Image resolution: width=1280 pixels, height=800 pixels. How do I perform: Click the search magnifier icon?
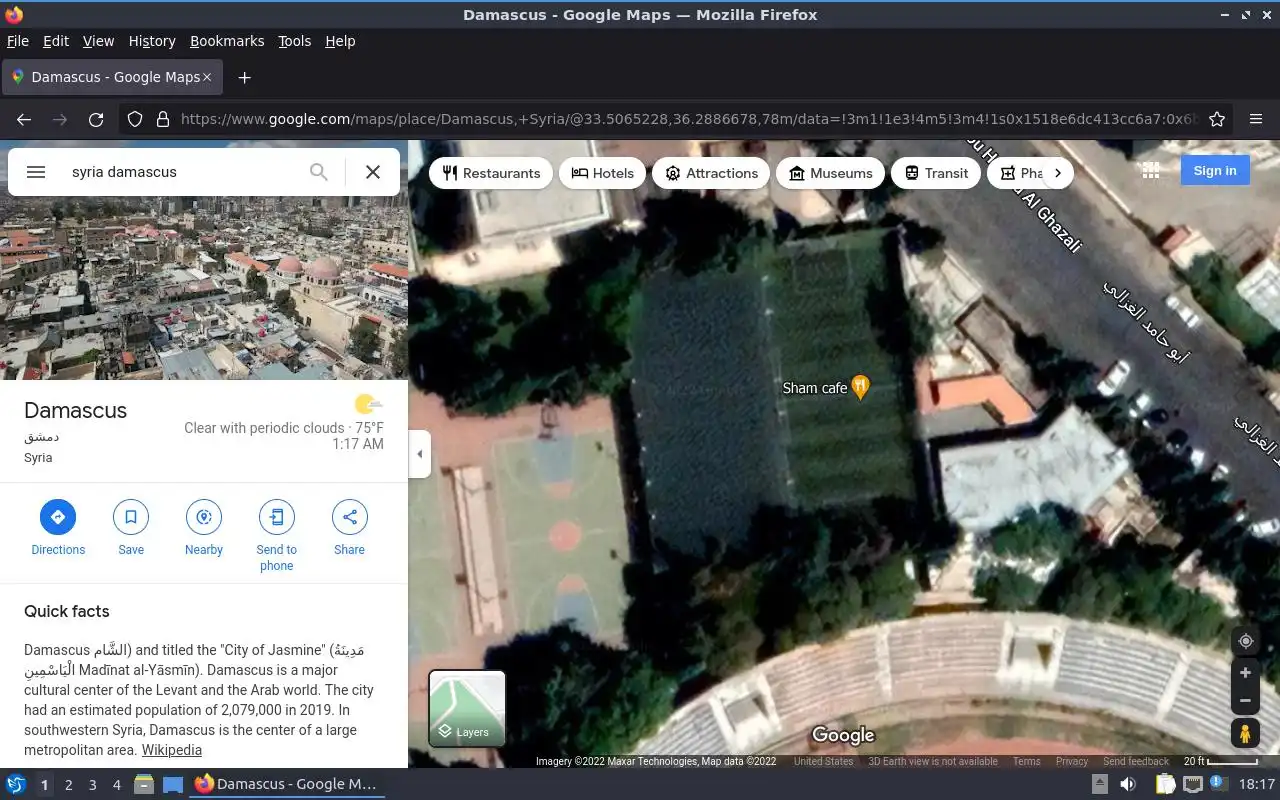pos(319,172)
